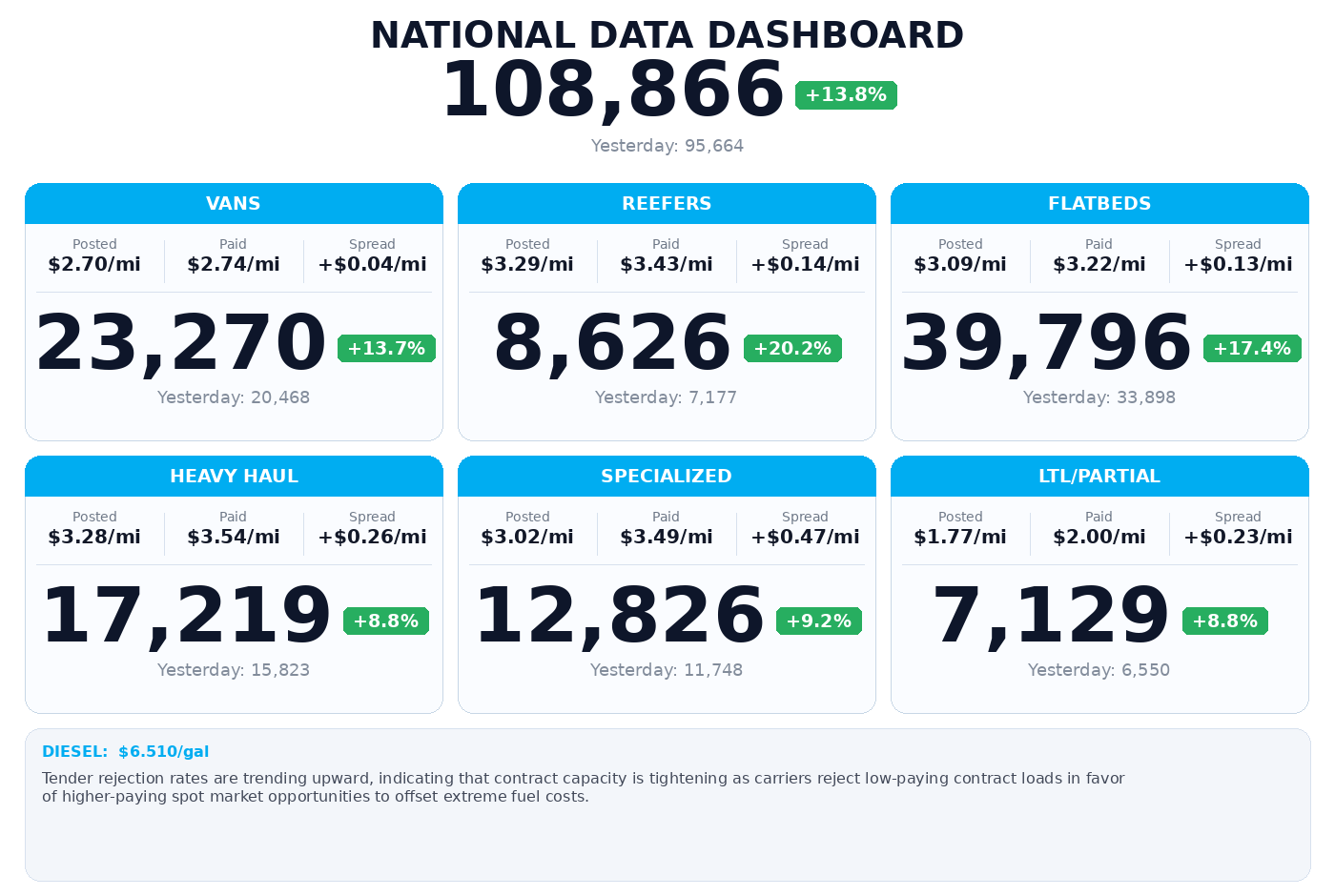Open the REEFERS card header

click(667, 203)
